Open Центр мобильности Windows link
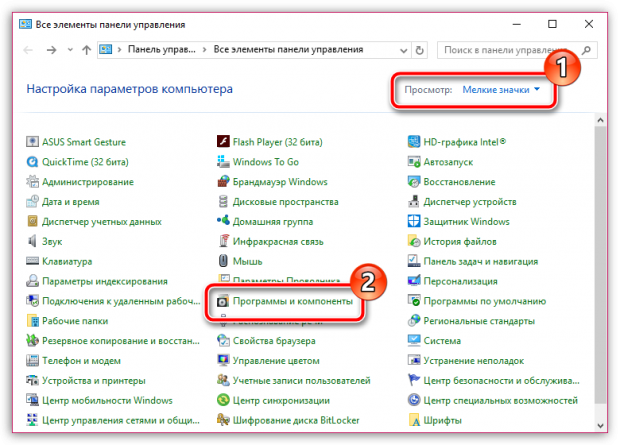Viewport: 620px width, 445px height. [x=107, y=400]
